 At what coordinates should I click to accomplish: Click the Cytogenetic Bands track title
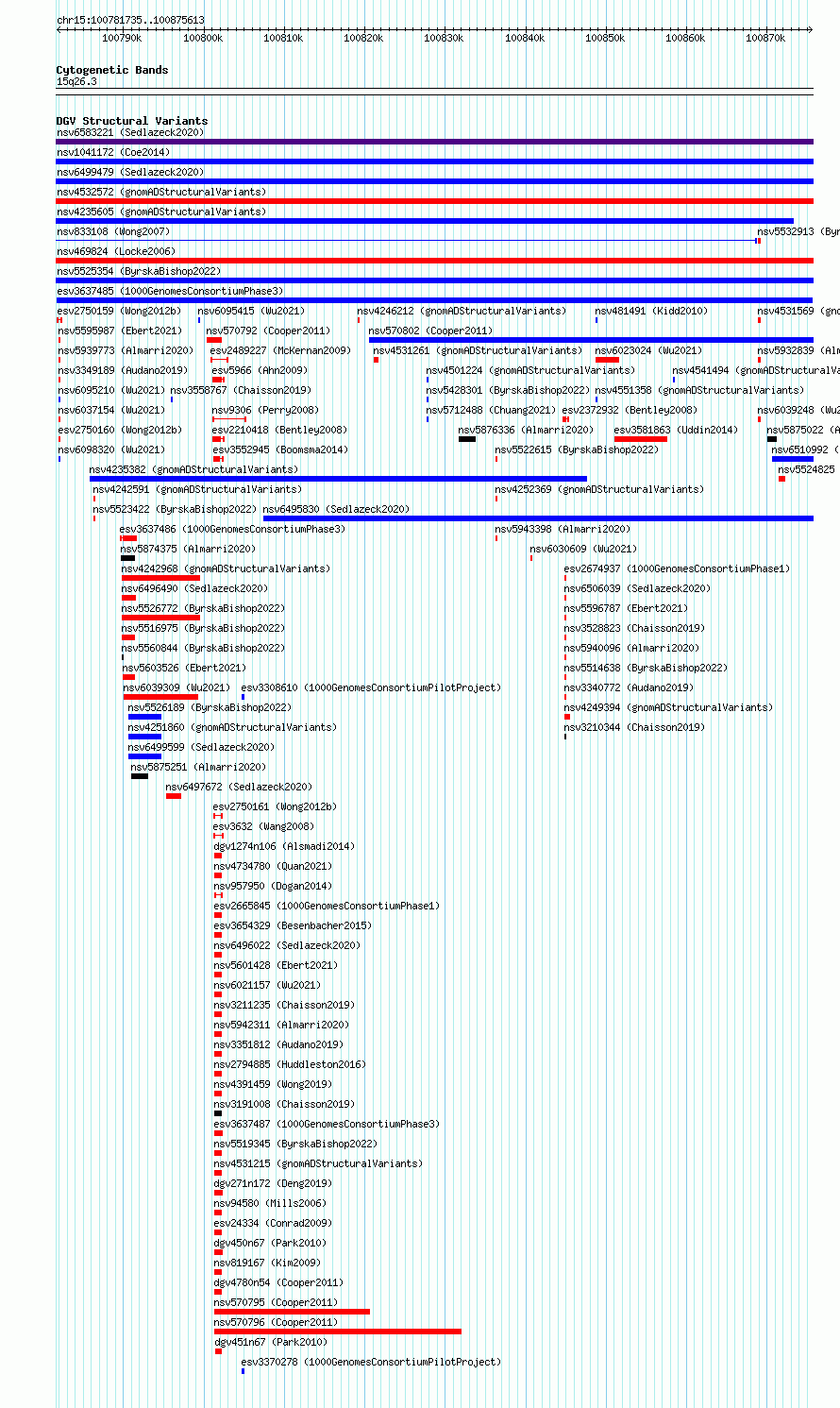click(x=112, y=70)
